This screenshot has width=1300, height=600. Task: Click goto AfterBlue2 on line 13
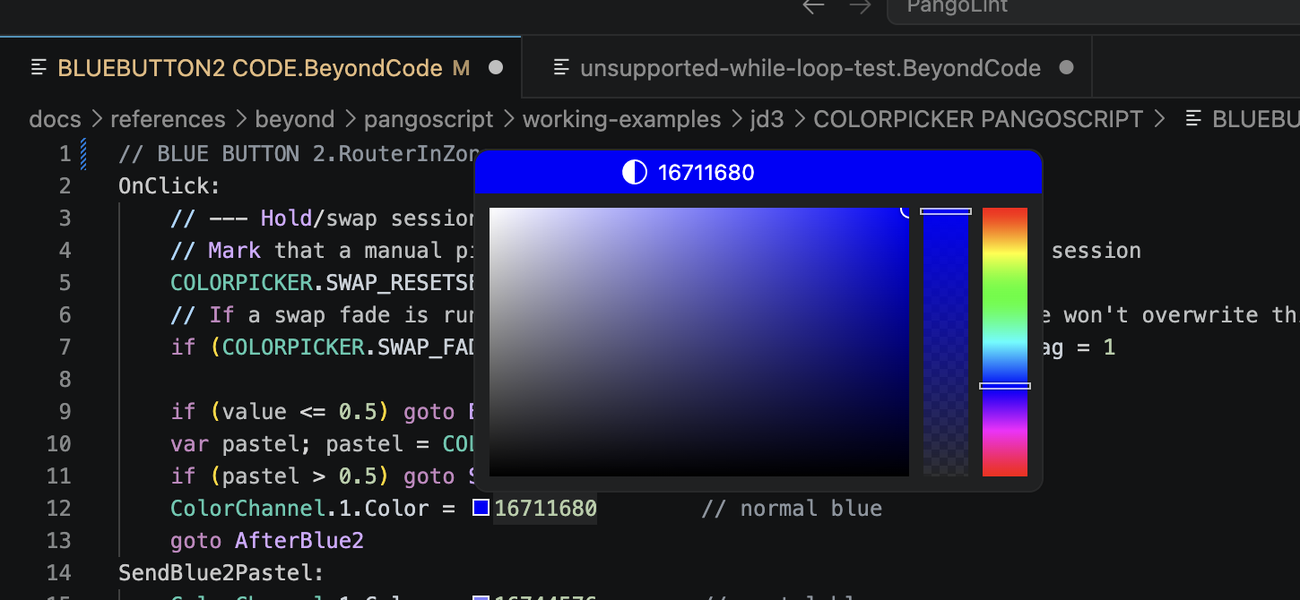click(x=267, y=540)
